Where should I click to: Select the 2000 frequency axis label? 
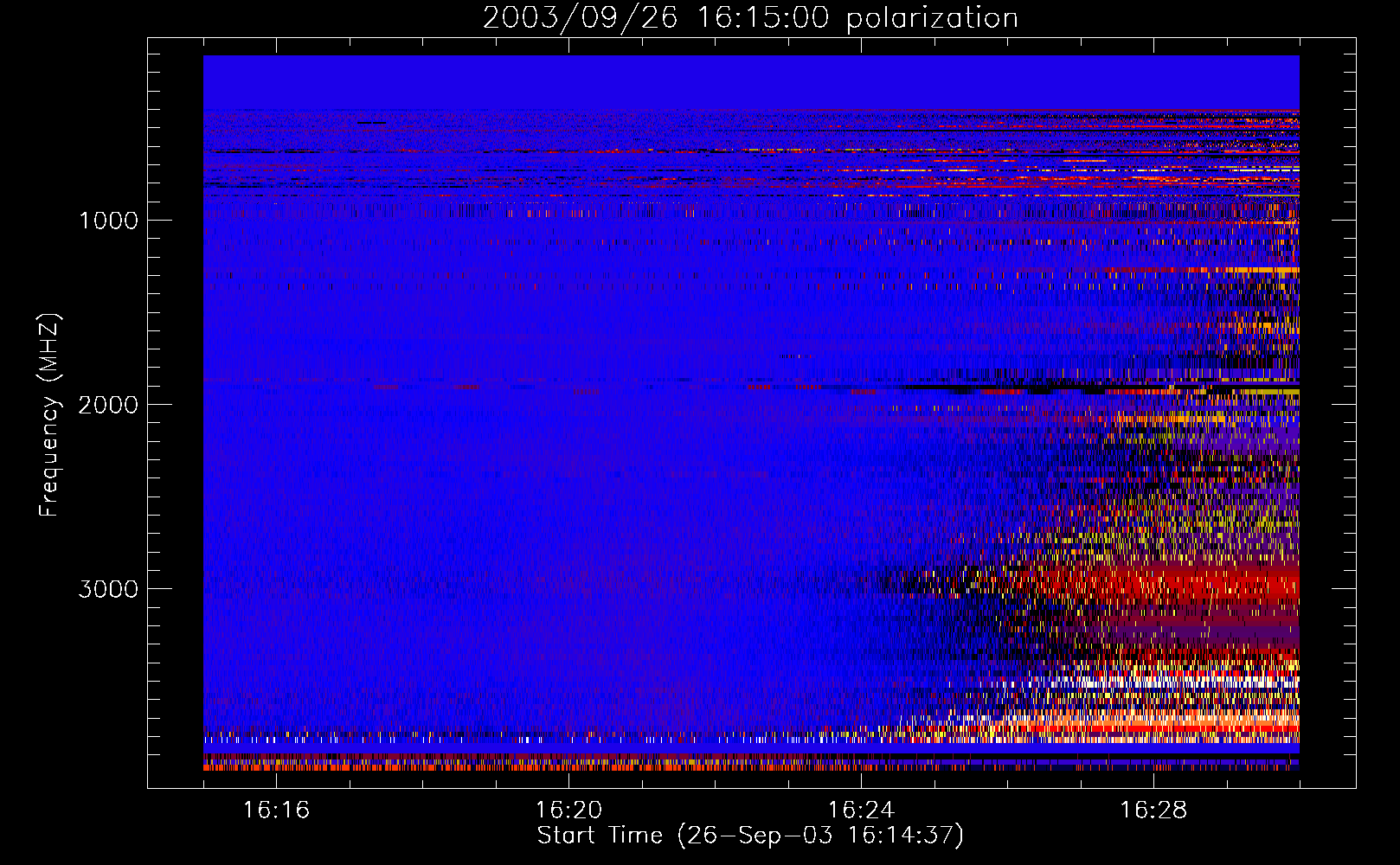coord(108,405)
